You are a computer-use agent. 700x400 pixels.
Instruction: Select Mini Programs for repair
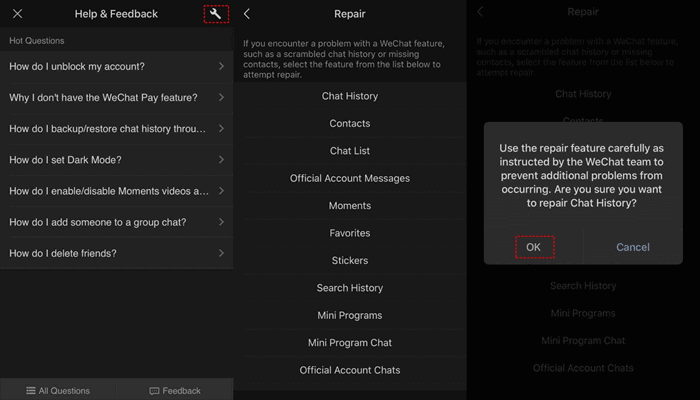[x=349, y=315]
